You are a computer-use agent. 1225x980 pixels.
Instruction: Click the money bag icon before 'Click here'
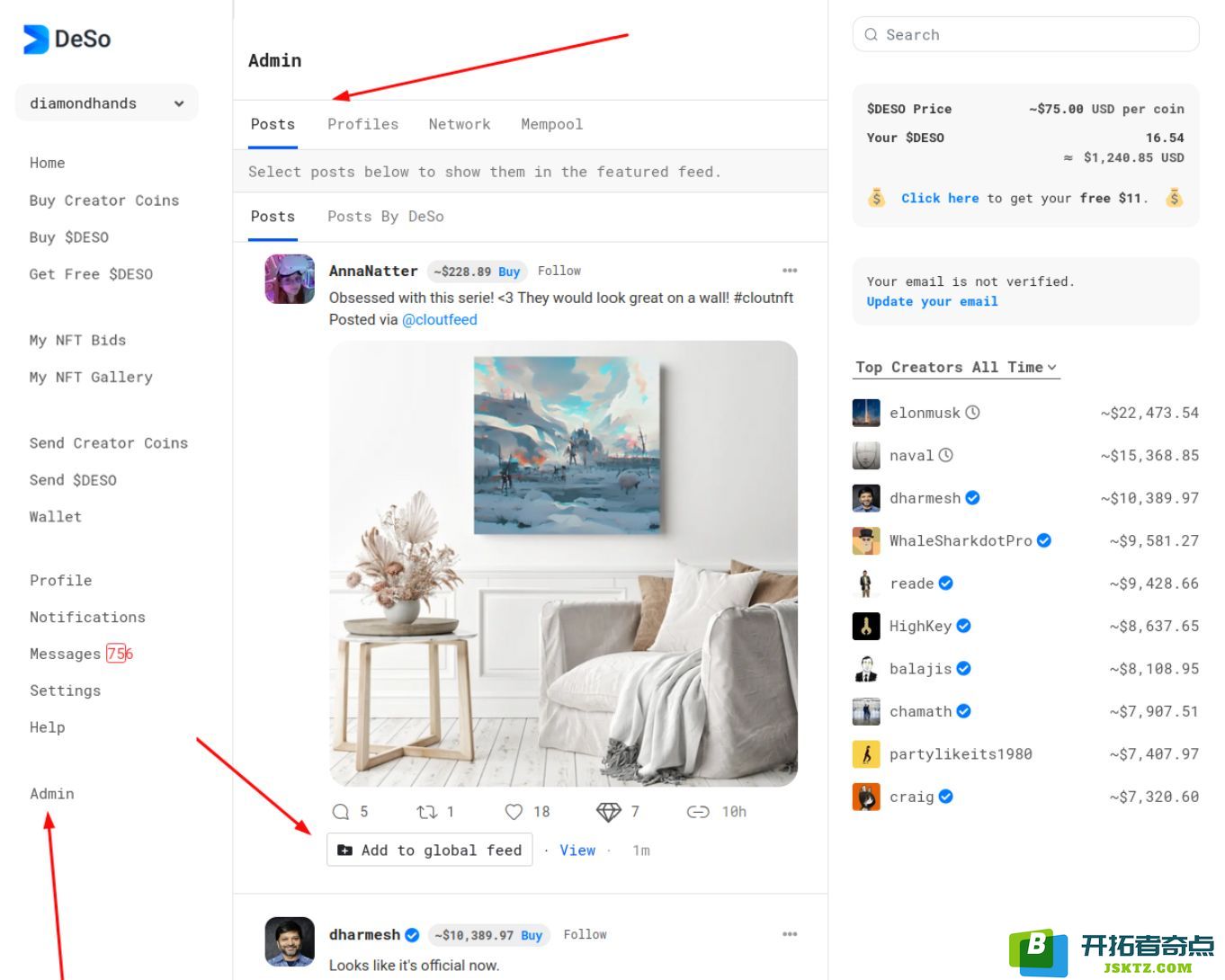tap(877, 198)
